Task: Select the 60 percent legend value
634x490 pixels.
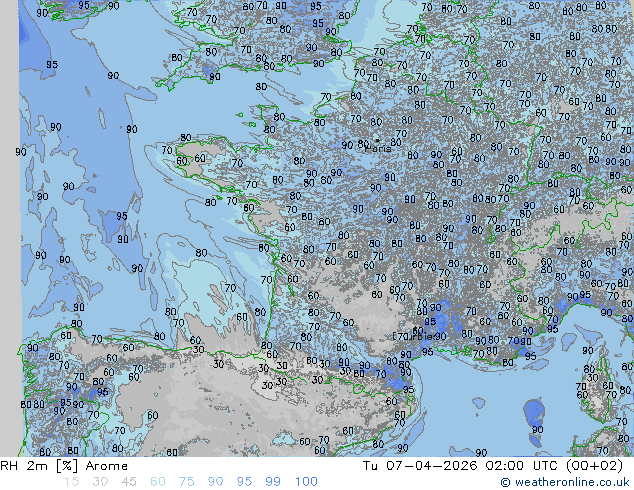Action: [x=157, y=482]
